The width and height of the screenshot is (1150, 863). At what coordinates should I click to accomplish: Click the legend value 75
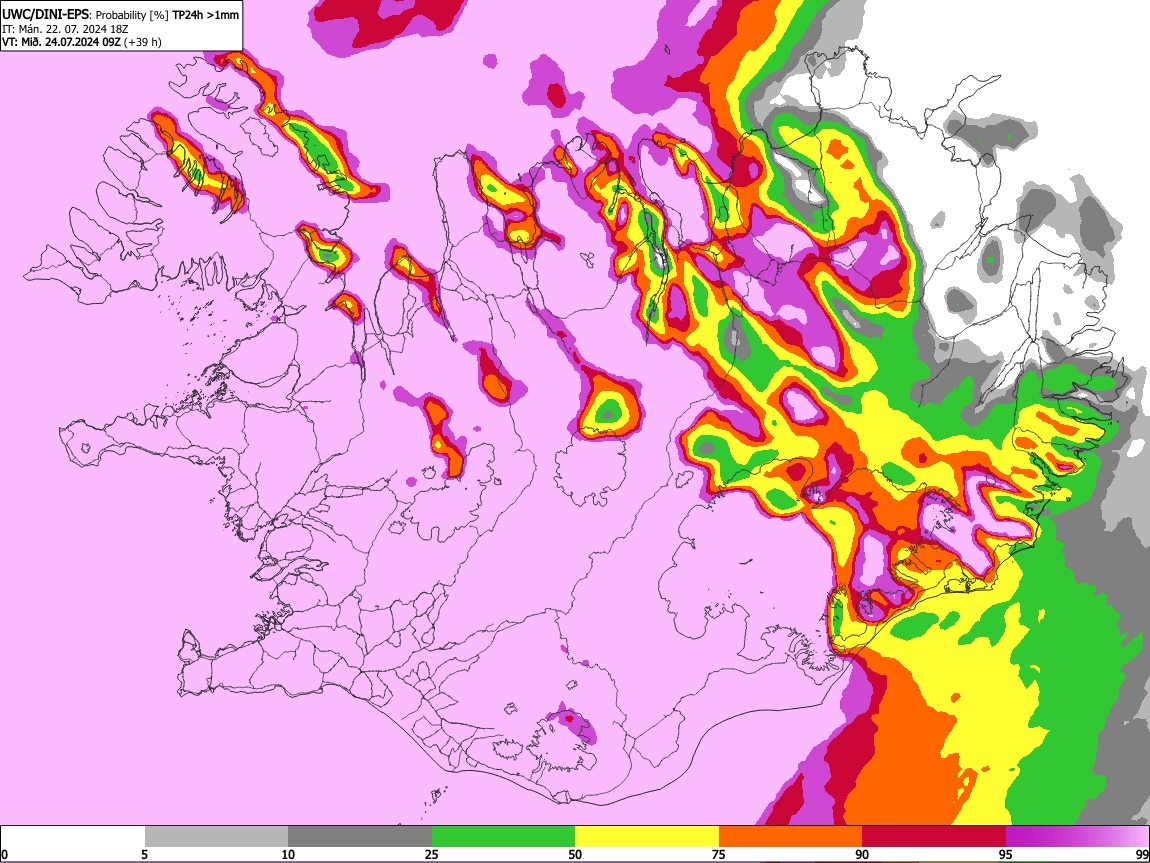tap(719, 854)
